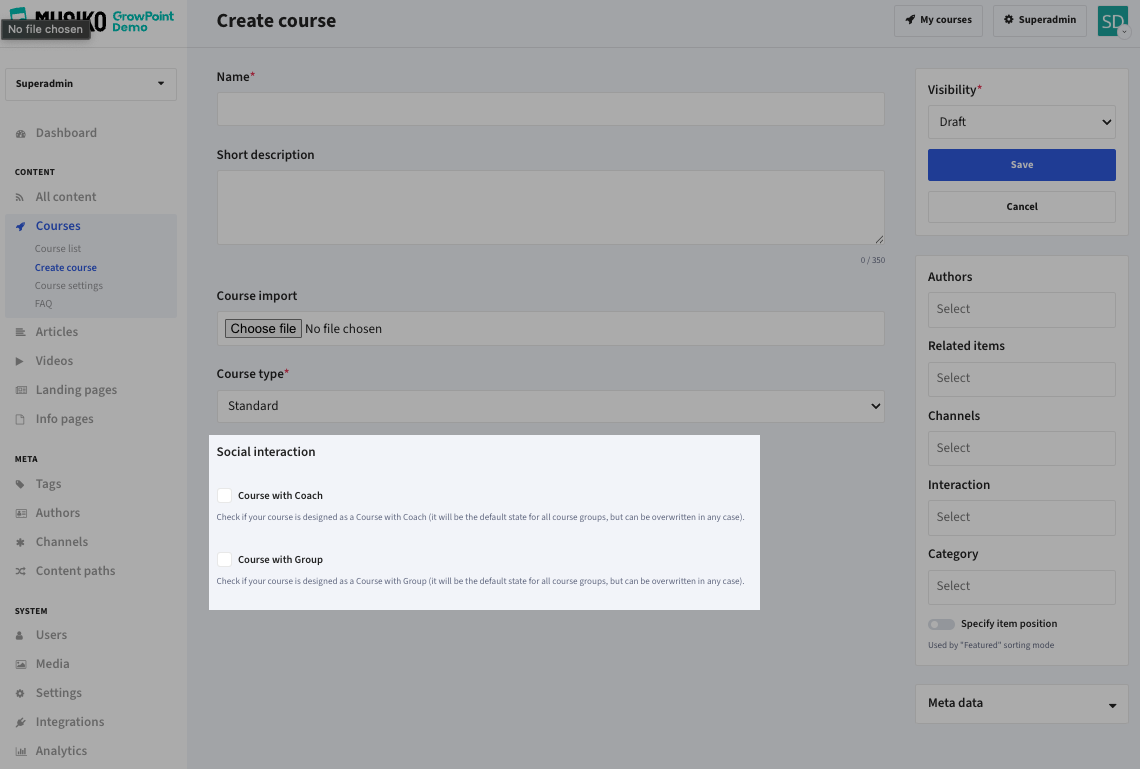Select Create course submenu item
This screenshot has height=769, width=1140.
pos(65,267)
